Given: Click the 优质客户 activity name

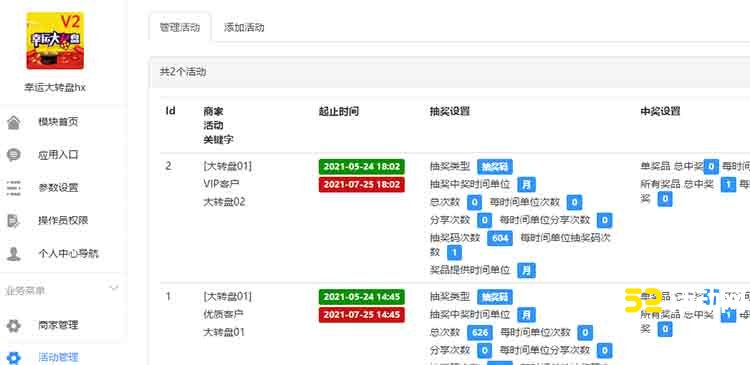Looking at the screenshot, I should pyautogui.click(x=223, y=314).
